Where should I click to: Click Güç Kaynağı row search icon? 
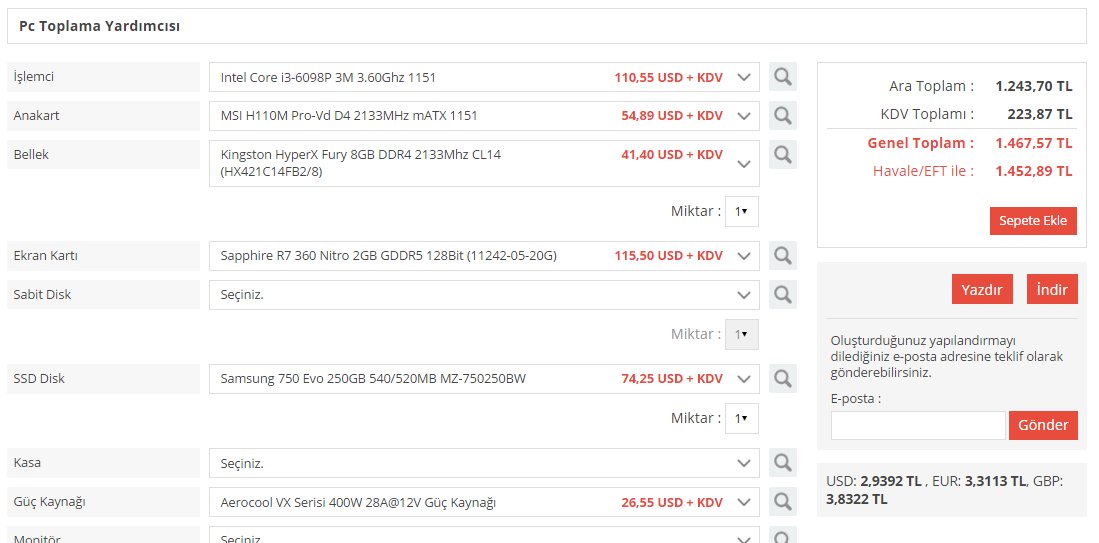click(x=782, y=502)
